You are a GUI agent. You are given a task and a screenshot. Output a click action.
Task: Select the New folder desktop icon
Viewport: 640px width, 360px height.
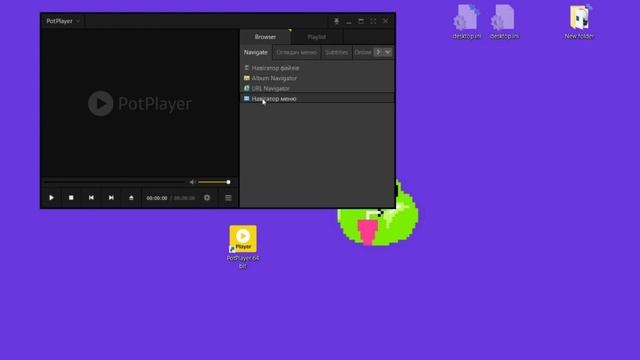(579, 22)
